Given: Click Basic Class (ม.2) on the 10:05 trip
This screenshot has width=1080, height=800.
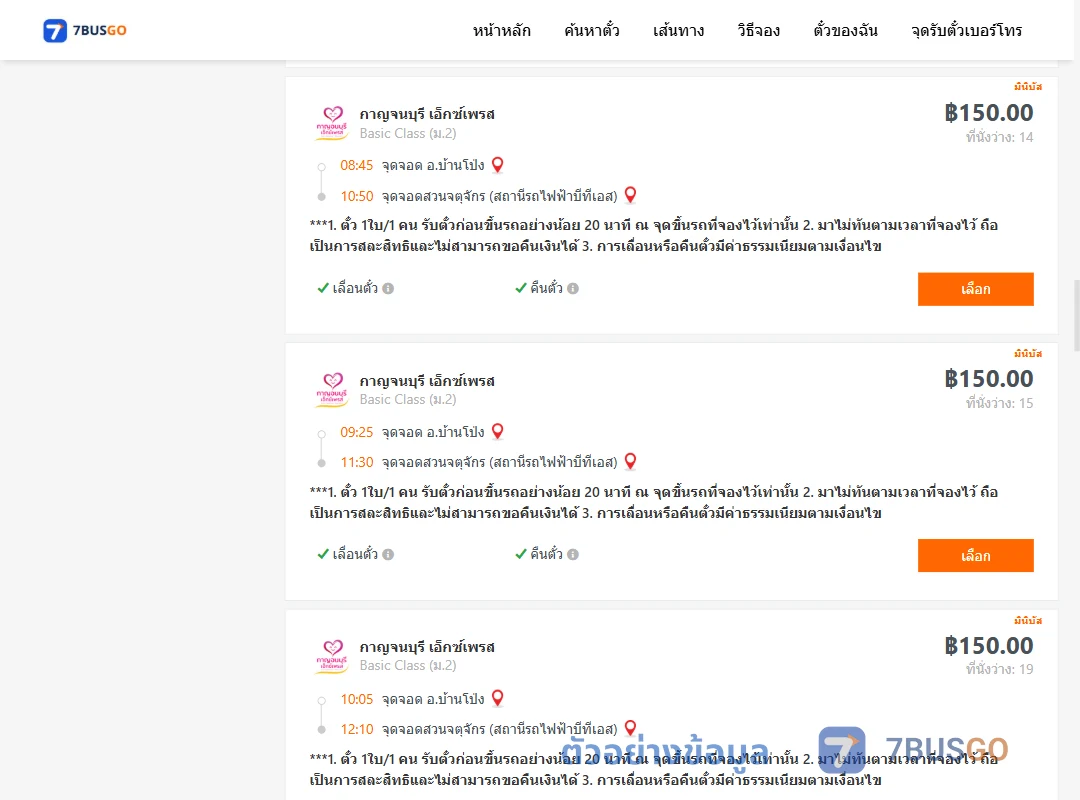Looking at the screenshot, I should click(x=408, y=666).
